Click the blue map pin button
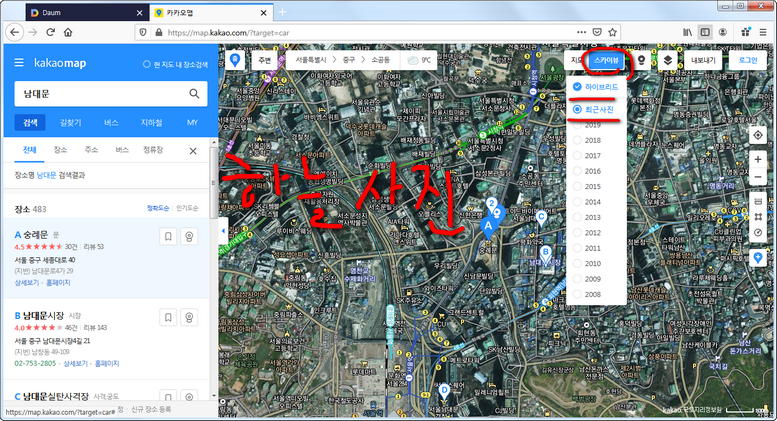The height and width of the screenshot is (421, 777). point(235,60)
